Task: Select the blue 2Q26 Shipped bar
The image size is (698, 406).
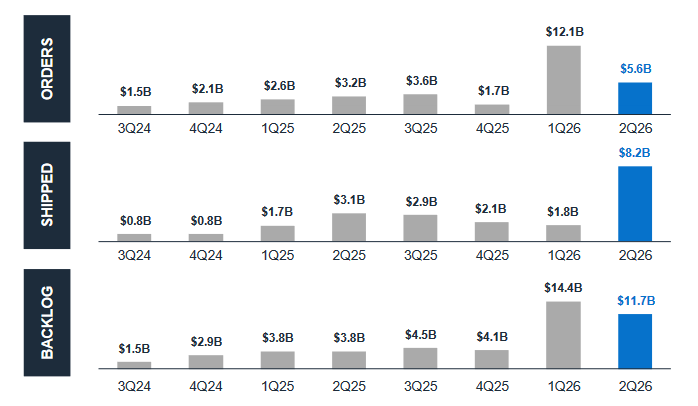Action: (x=635, y=204)
